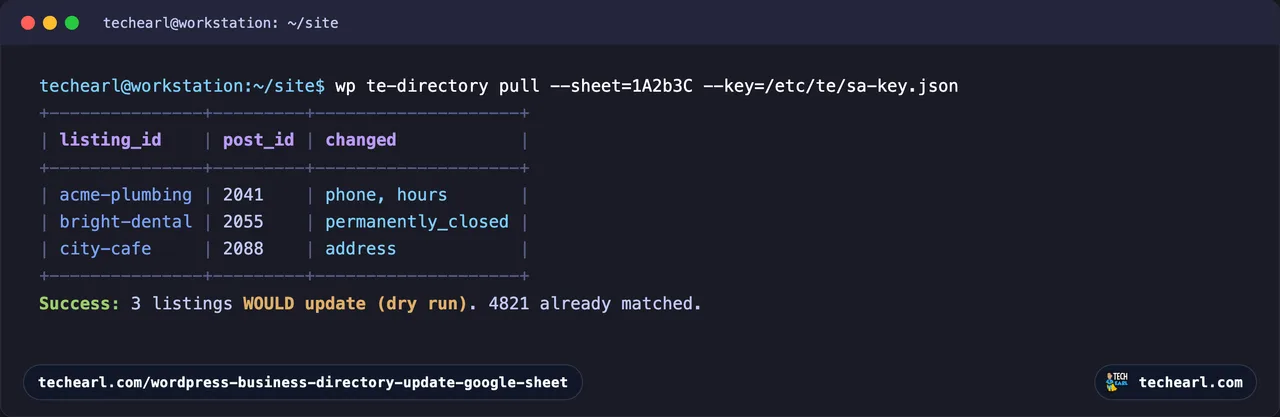Click the terminal window title text
Screen dimensions: 1280x417
220,22
